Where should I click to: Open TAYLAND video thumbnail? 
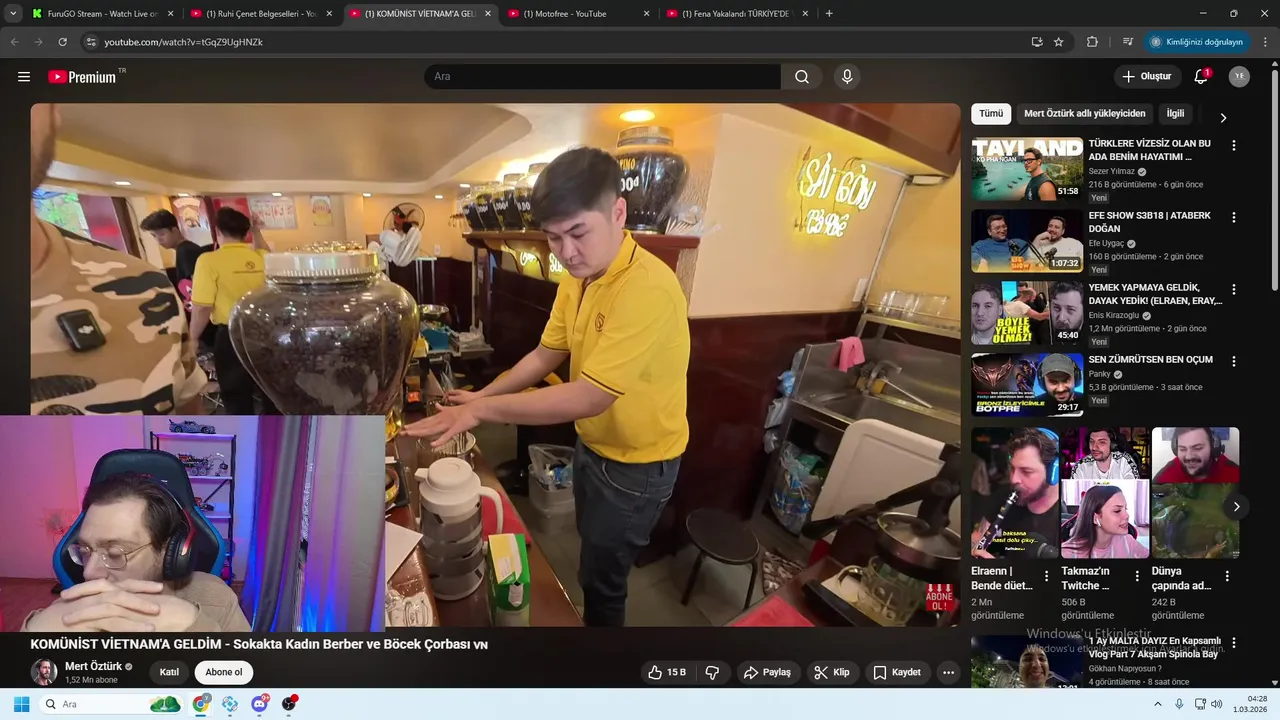tap(1027, 169)
